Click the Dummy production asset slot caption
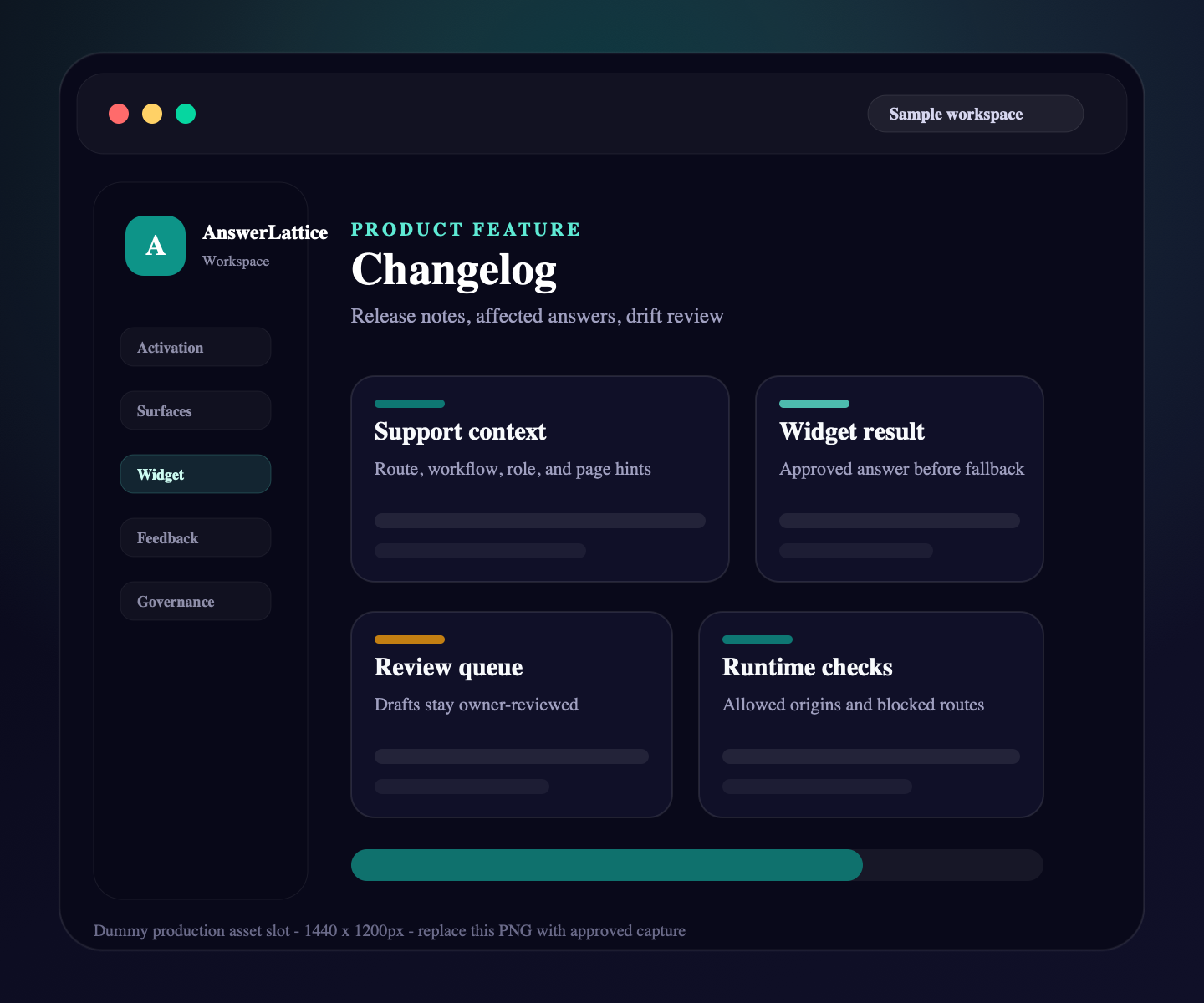Viewport: 1204px width, 1003px height. tap(390, 931)
